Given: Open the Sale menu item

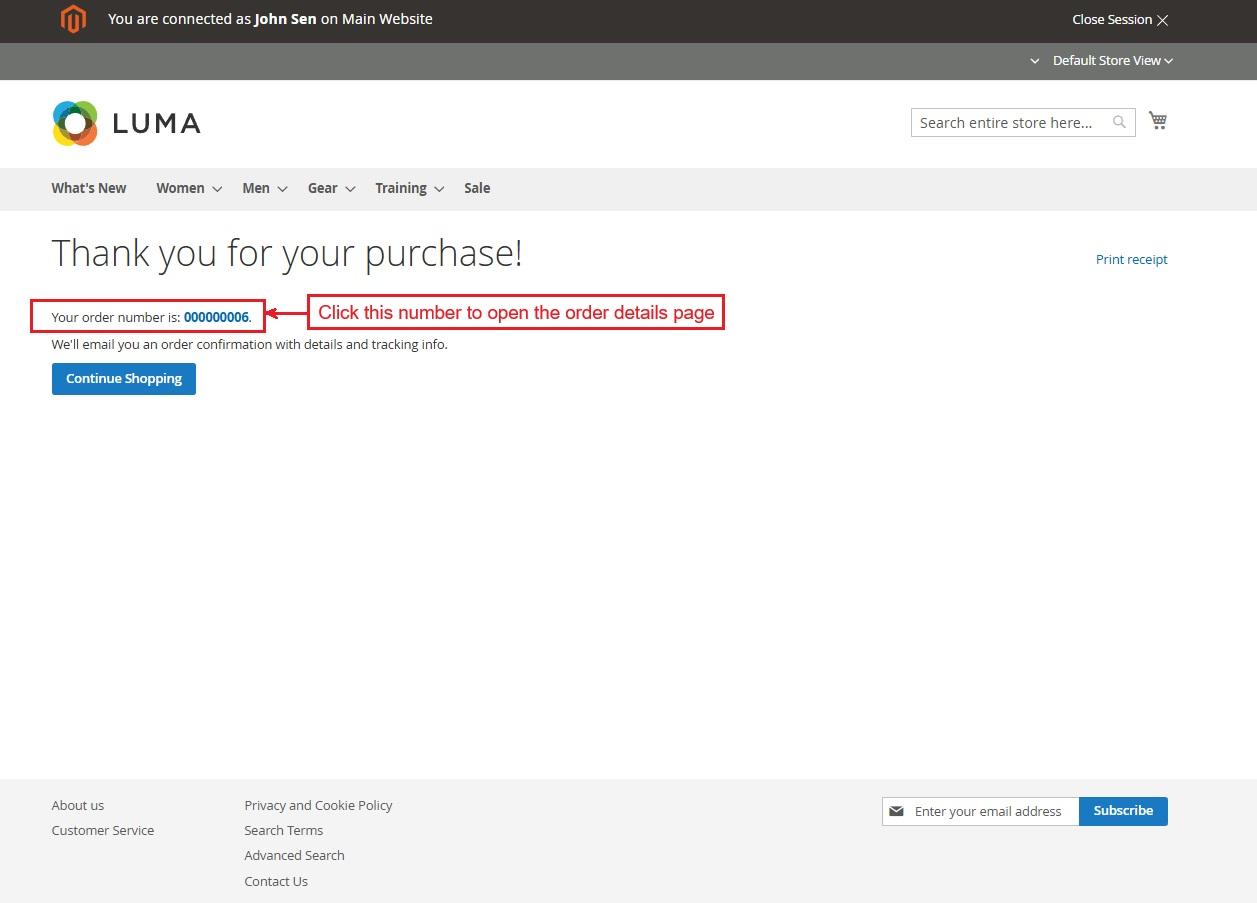Looking at the screenshot, I should coord(477,188).
